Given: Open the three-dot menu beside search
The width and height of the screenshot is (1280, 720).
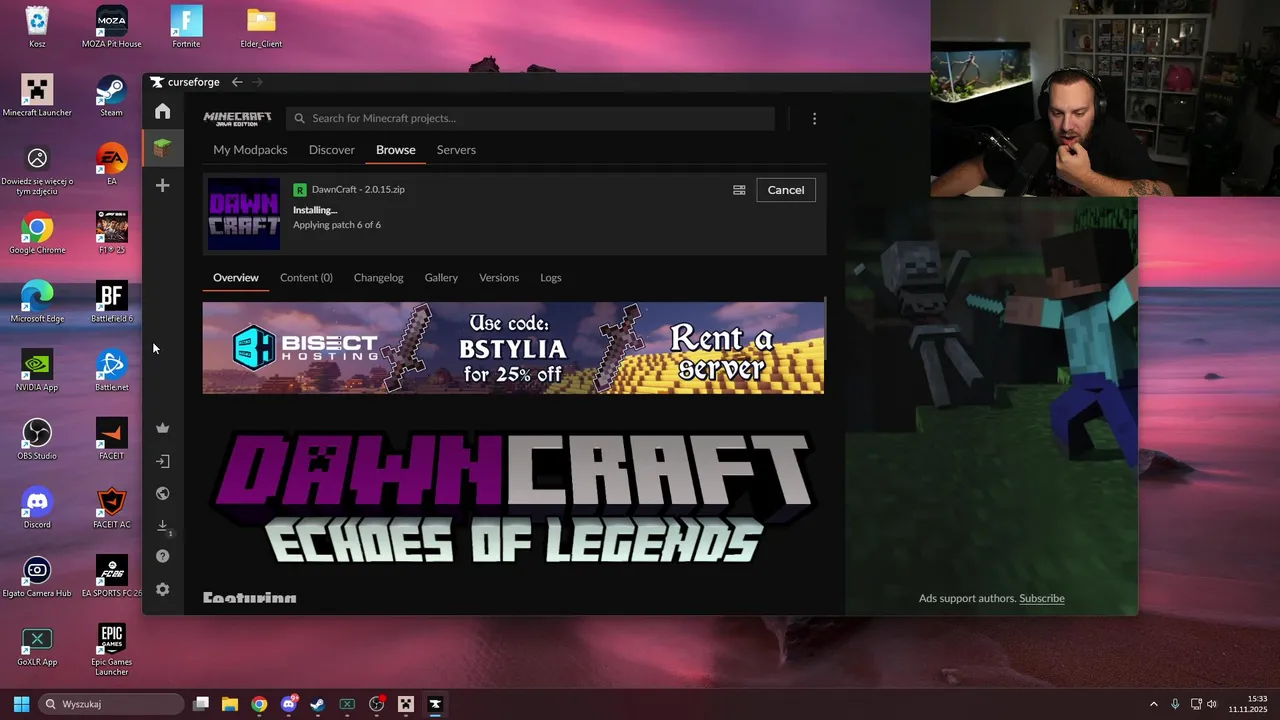Looking at the screenshot, I should click(x=814, y=118).
